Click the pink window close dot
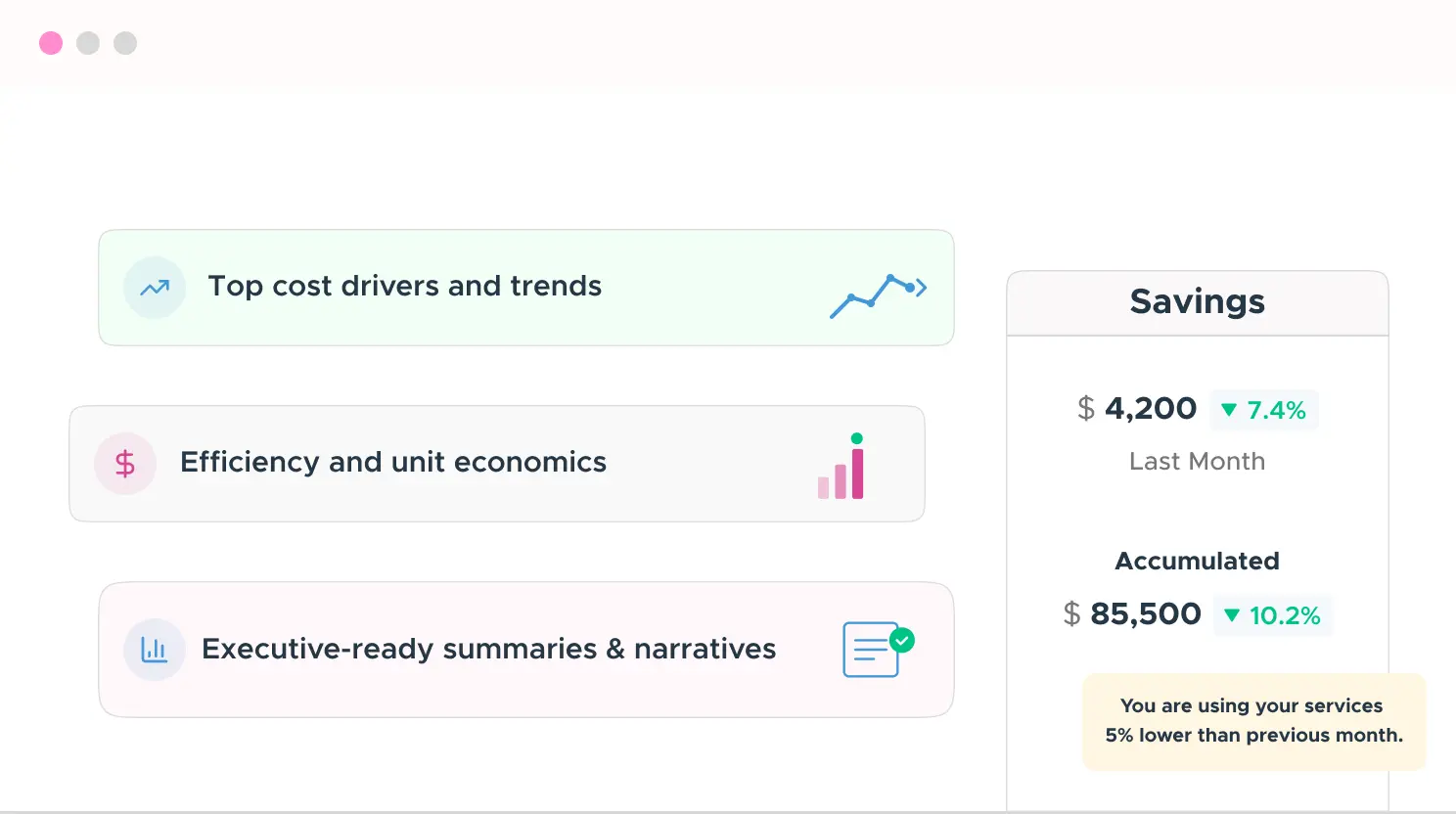This screenshot has height=814, width=1456. [51, 43]
